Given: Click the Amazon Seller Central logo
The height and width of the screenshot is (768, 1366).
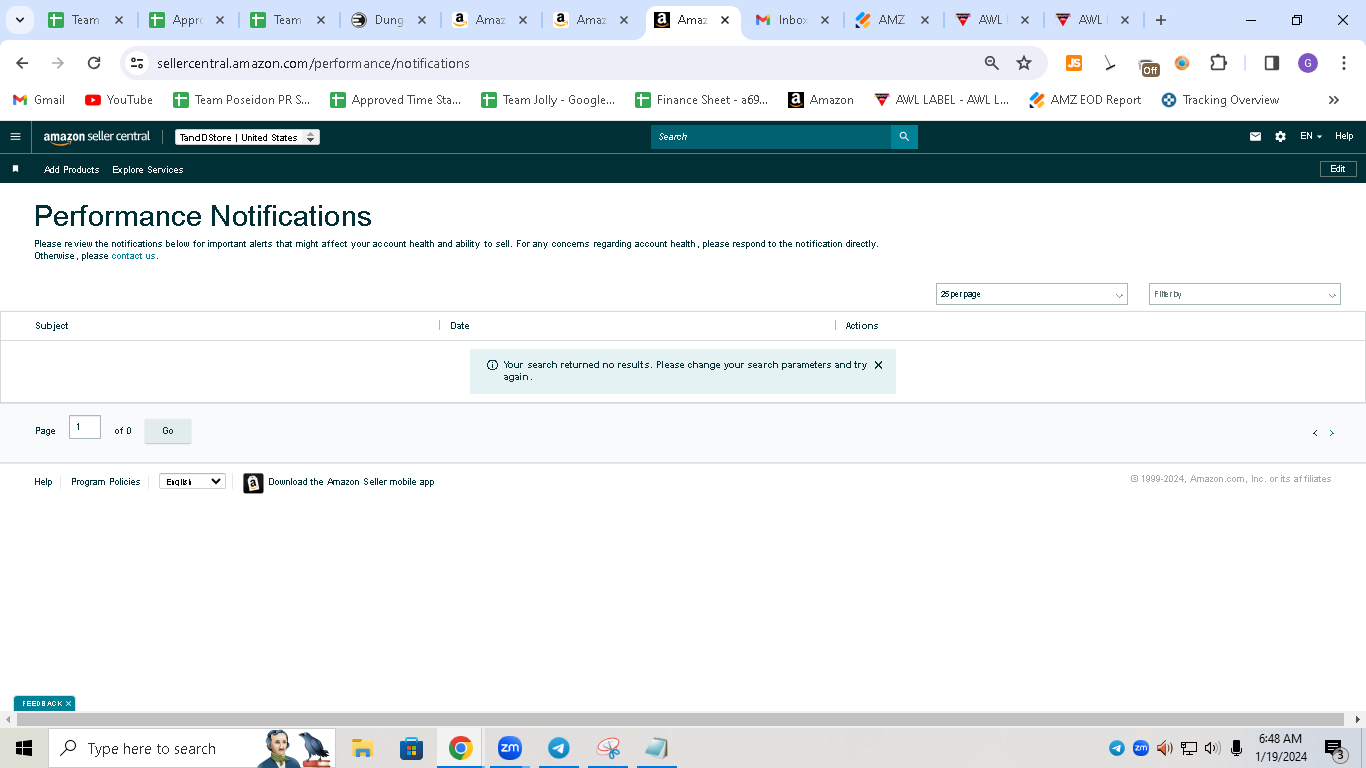Looking at the screenshot, I should [97, 137].
